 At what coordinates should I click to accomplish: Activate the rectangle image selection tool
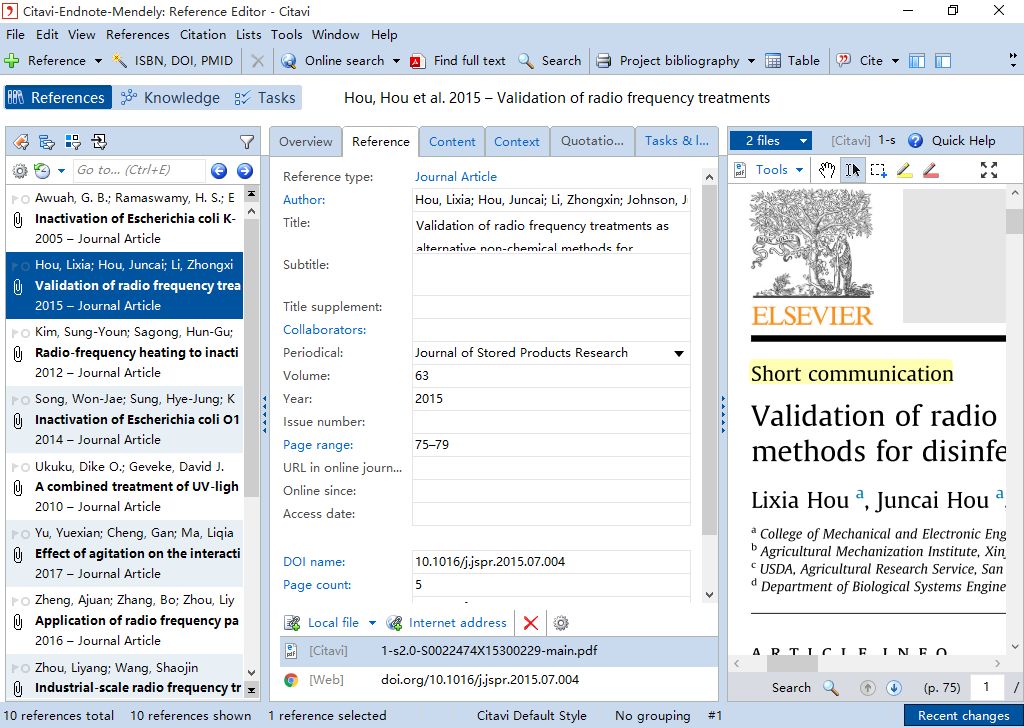[x=878, y=170]
